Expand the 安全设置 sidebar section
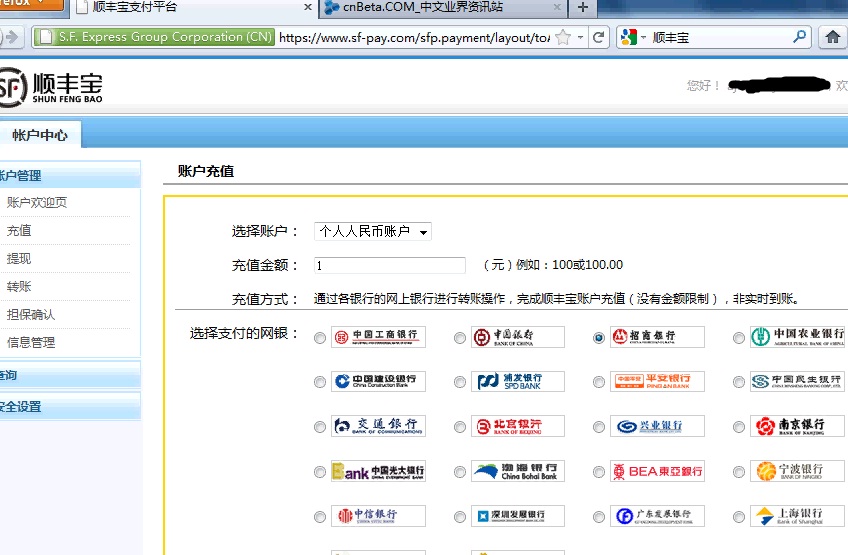Screen dimensions: 848x555 pyautogui.click(x=70, y=406)
